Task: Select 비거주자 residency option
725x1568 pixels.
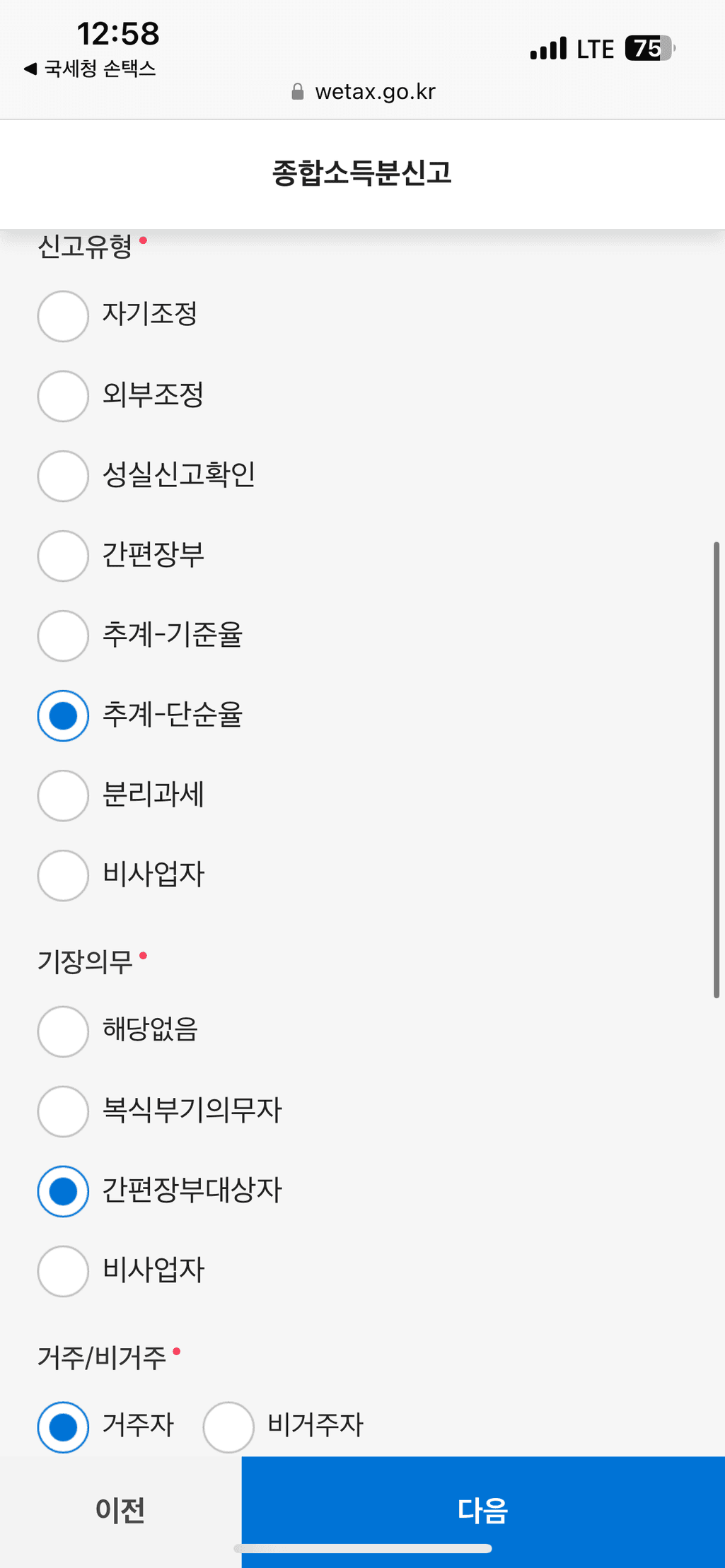Action: (x=228, y=1427)
